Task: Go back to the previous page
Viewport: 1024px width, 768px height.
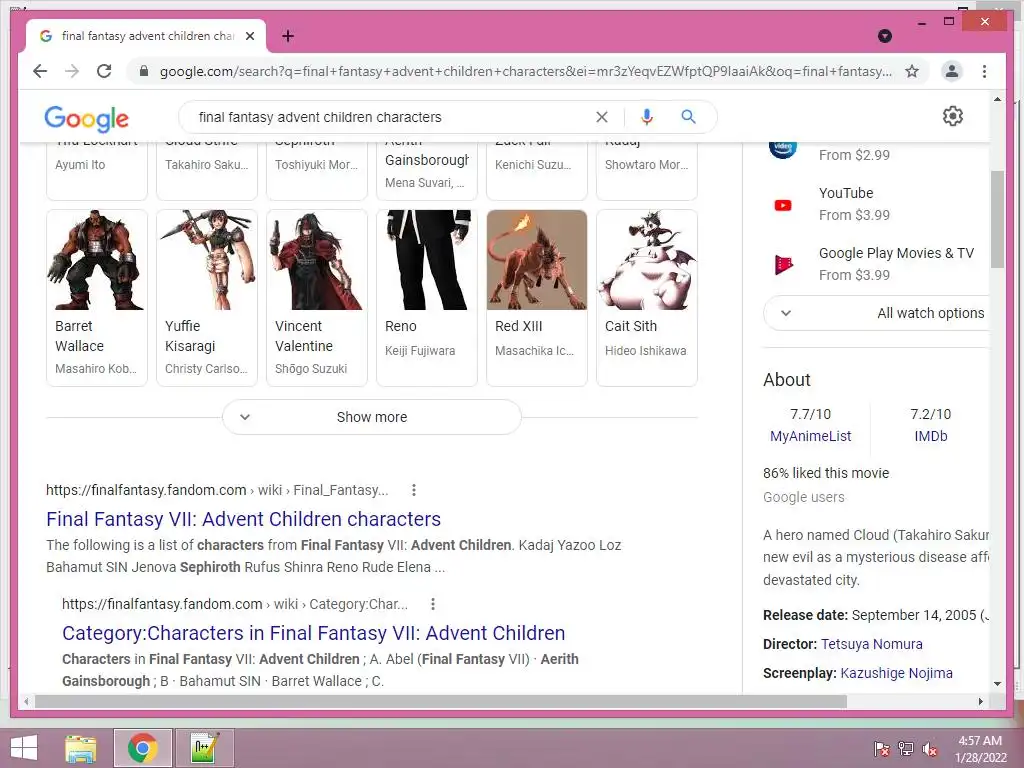Action: (x=40, y=71)
